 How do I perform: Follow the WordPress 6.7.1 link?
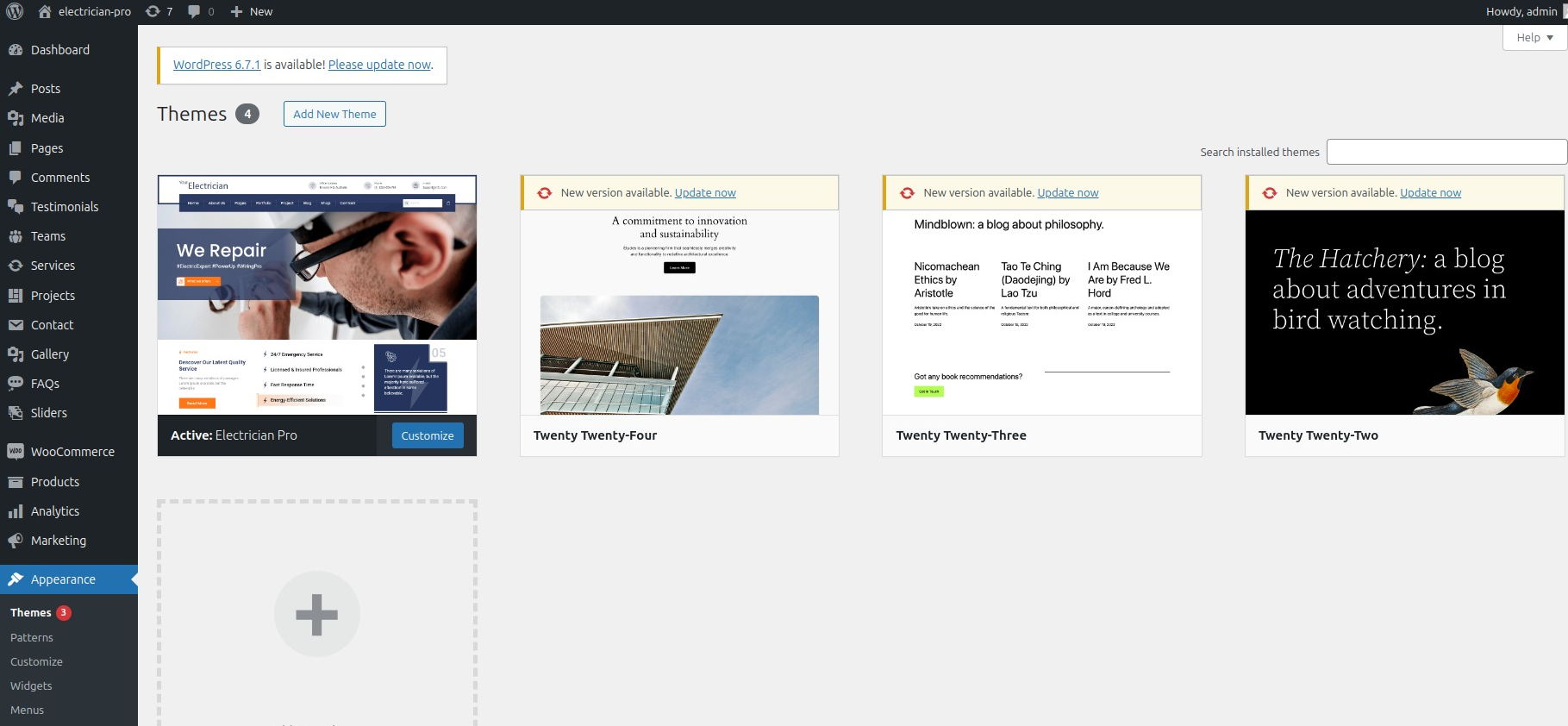(216, 65)
